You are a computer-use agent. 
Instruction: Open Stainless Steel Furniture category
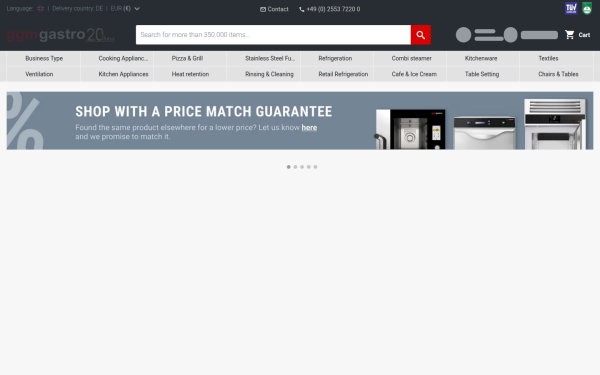pos(270,58)
